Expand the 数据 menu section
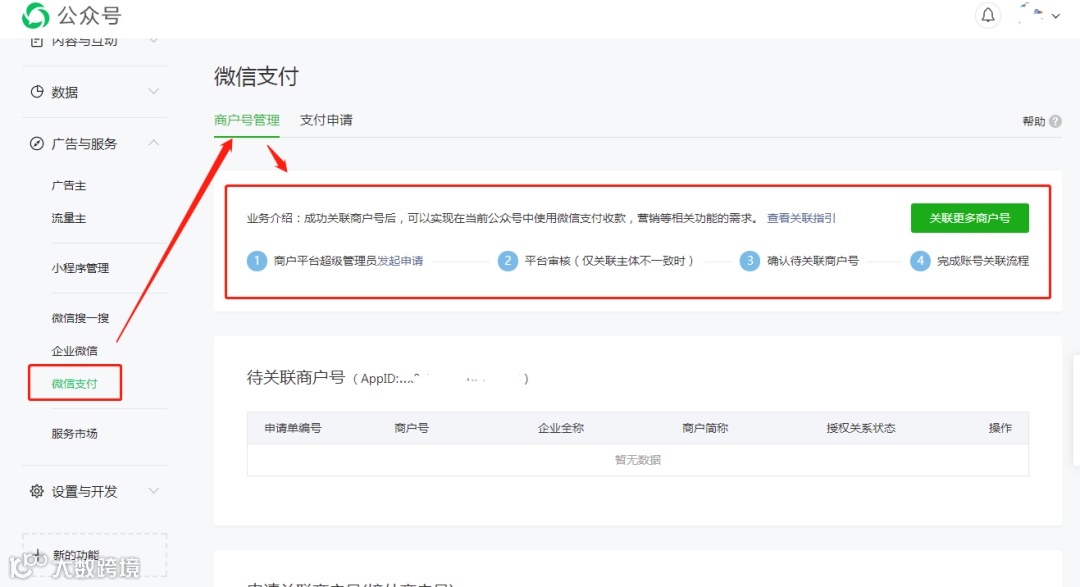The width and height of the screenshot is (1080, 587). [154, 91]
